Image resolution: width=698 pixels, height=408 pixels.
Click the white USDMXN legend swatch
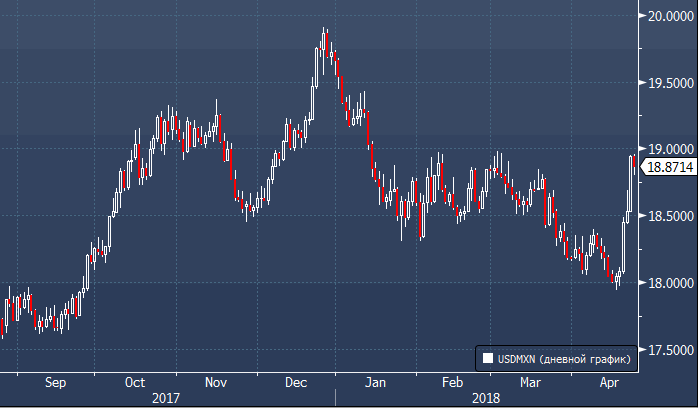pos(487,357)
